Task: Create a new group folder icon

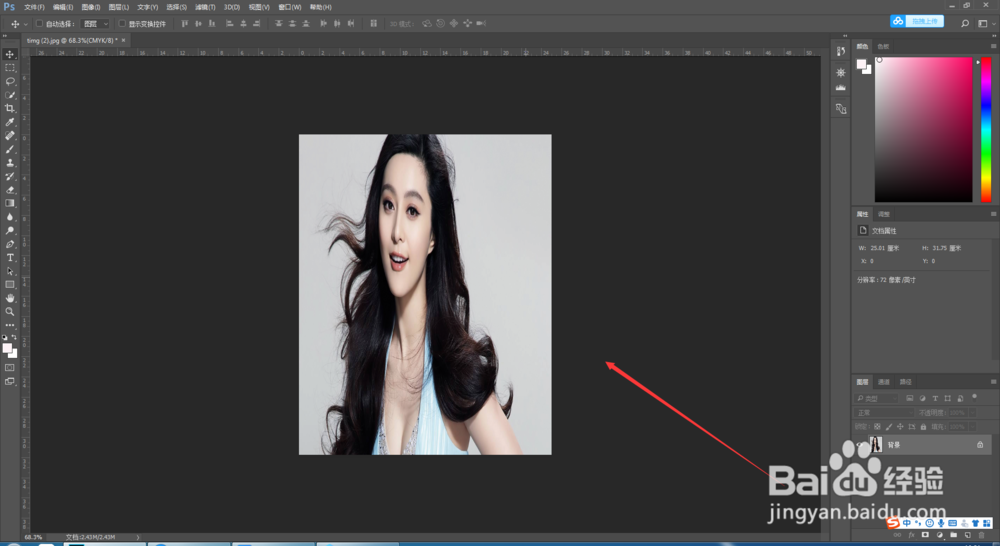Action: click(x=953, y=535)
